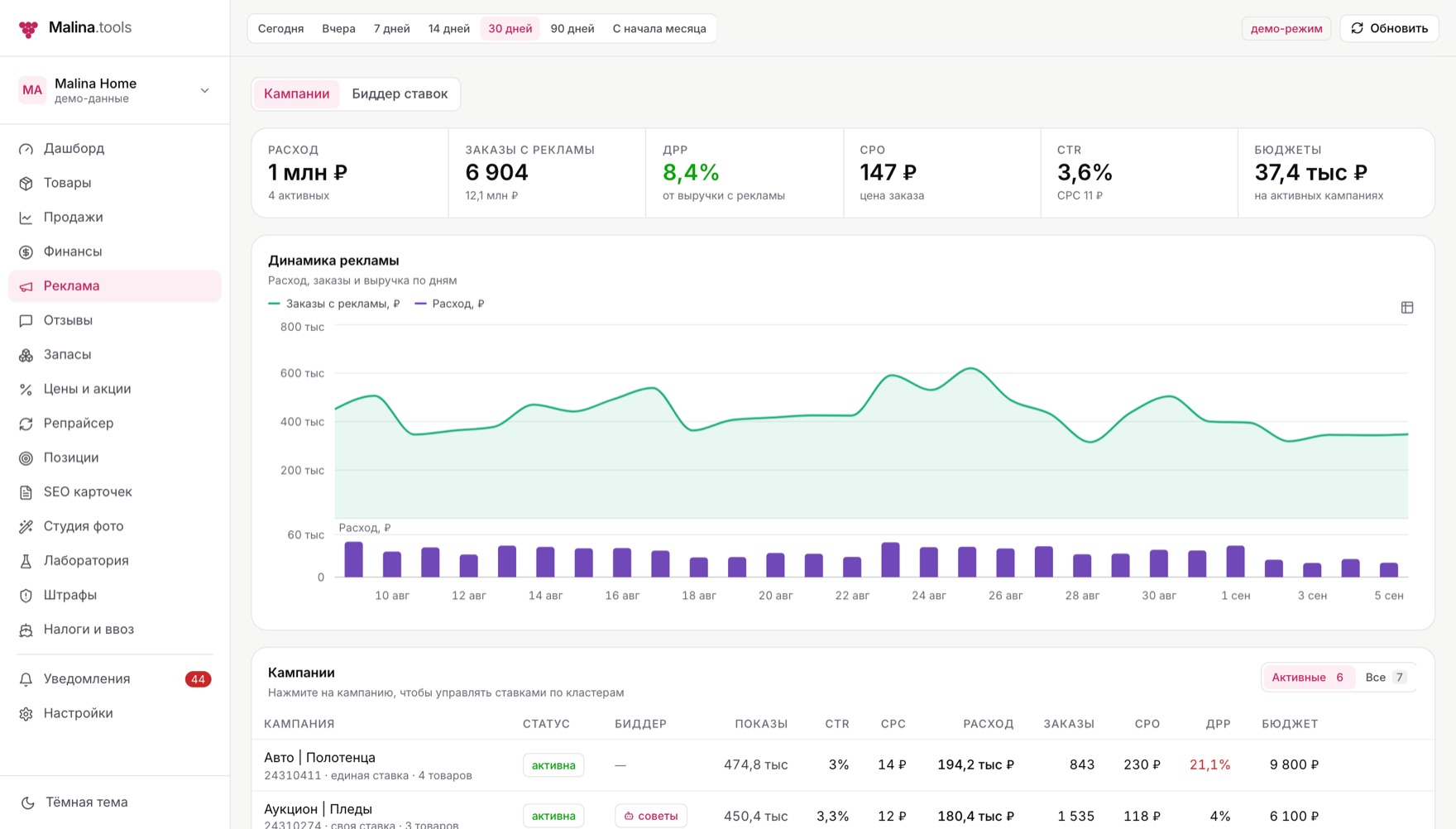Click the MA account avatar

32,90
